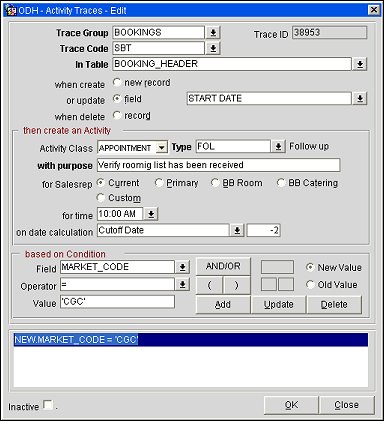Open the for time list arrow
The height and width of the screenshot is (421, 384).
click(x=151, y=214)
